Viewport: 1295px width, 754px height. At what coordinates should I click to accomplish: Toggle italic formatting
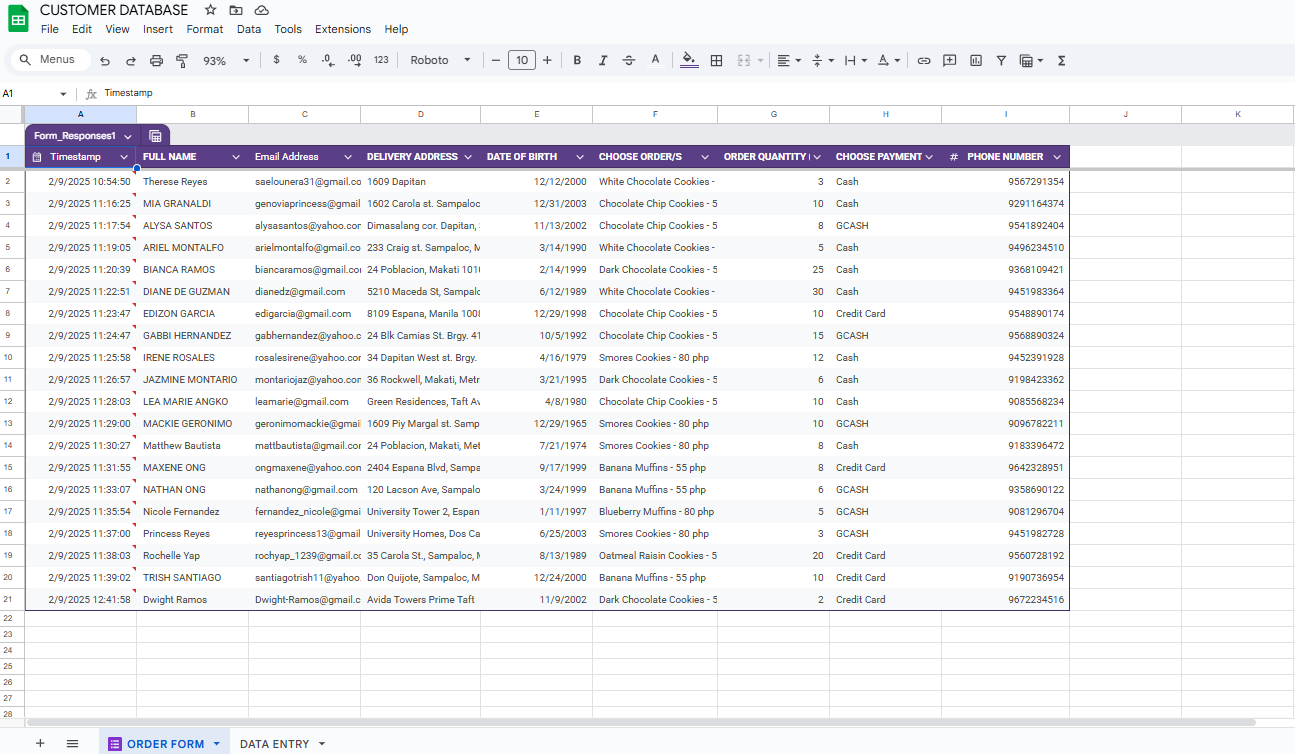coord(603,61)
